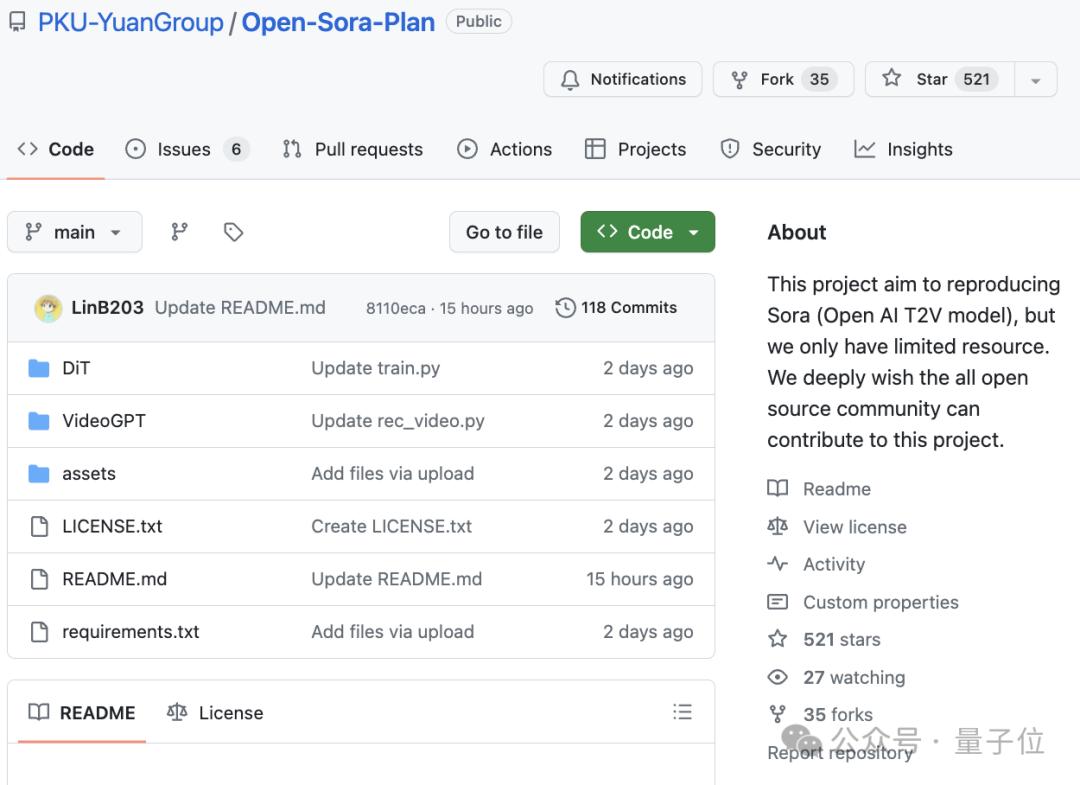This screenshot has height=785, width=1080.
Task: Expand the green Code dropdown button
Action: tap(647, 232)
